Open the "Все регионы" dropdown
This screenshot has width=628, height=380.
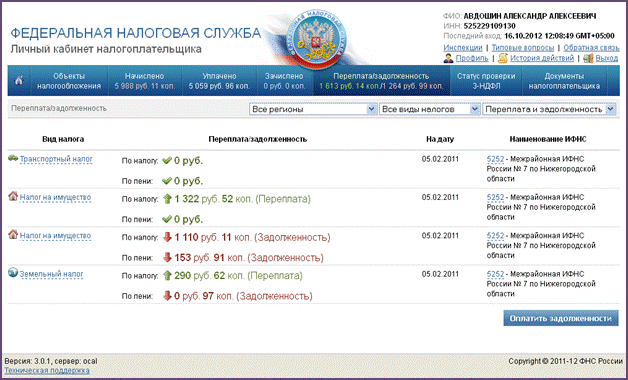pyautogui.click(x=313, y=109)
